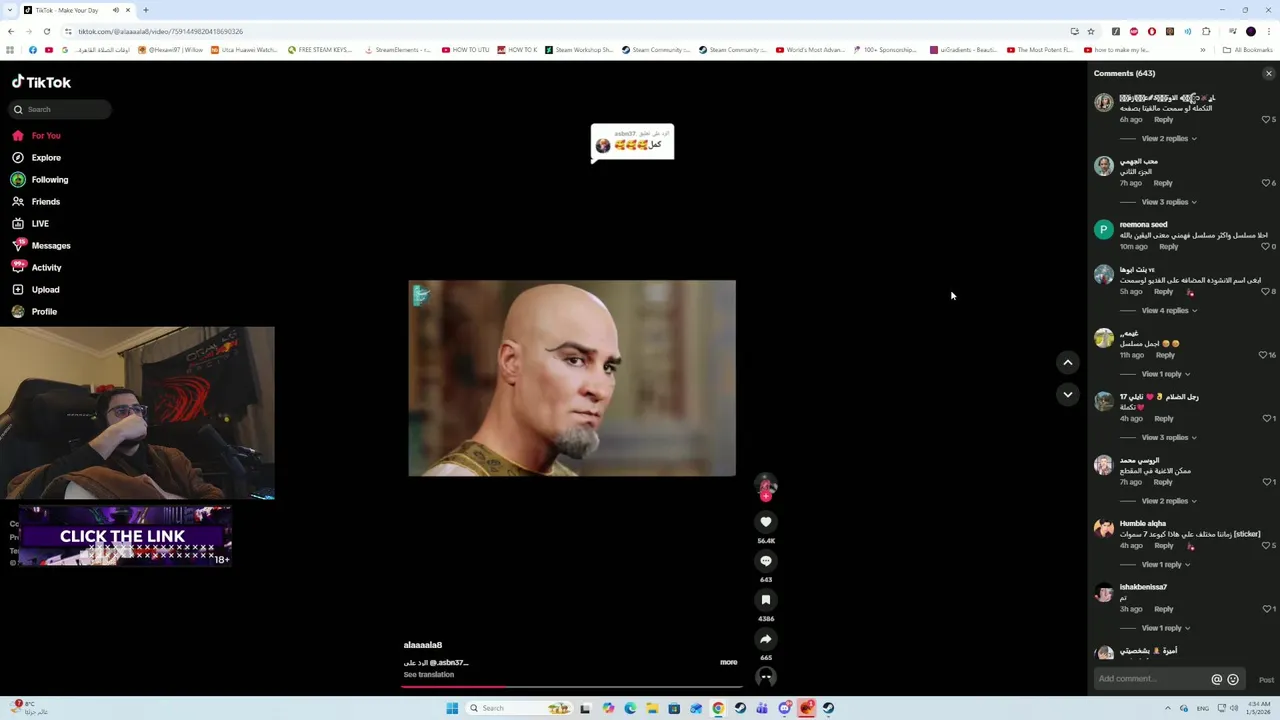The image size is (1280, 720).
Task: Expand caption with more link
Action: point(728,662)
